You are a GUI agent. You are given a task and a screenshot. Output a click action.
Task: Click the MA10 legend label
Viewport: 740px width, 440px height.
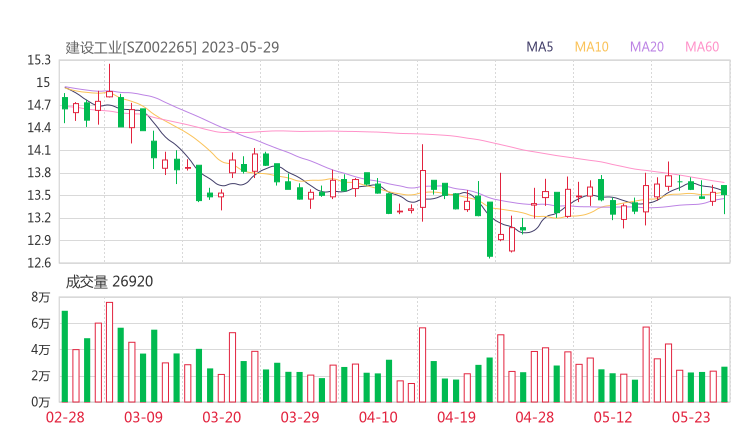coord(591,47)
